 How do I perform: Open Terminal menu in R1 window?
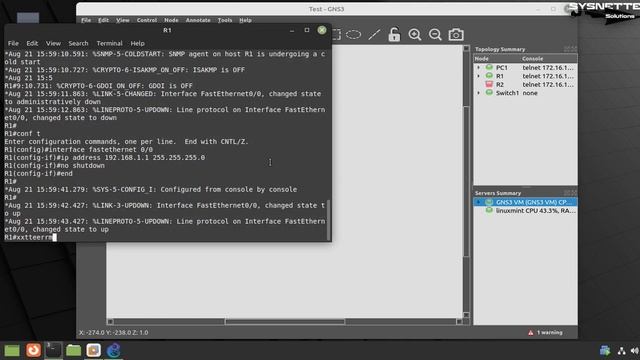point(109,43)
